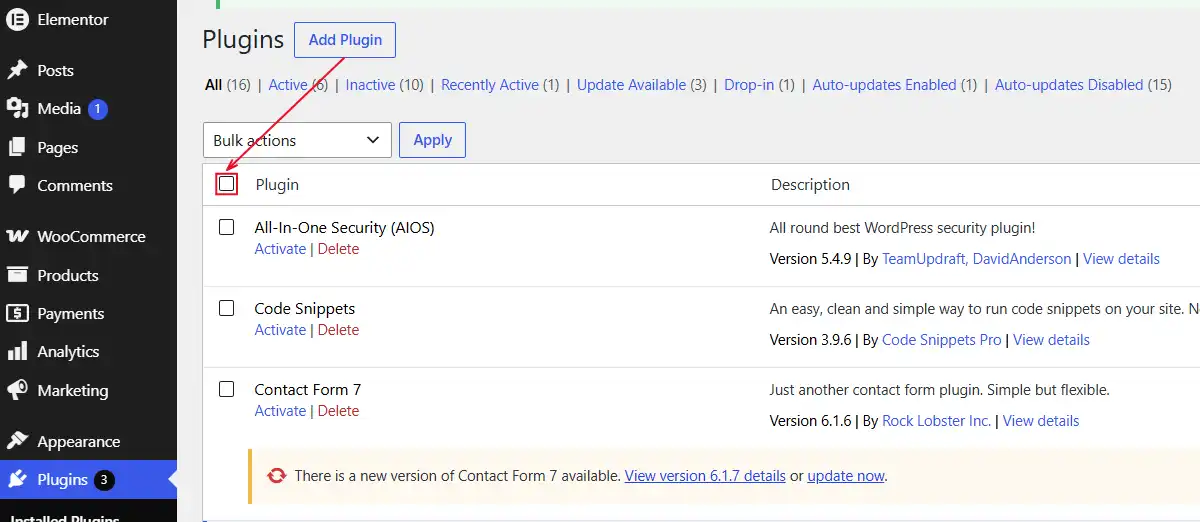The height and width of the screenshot is (522, 1200).
Task: Activate the All-In-One Security plugin
Action: [280, 249]
